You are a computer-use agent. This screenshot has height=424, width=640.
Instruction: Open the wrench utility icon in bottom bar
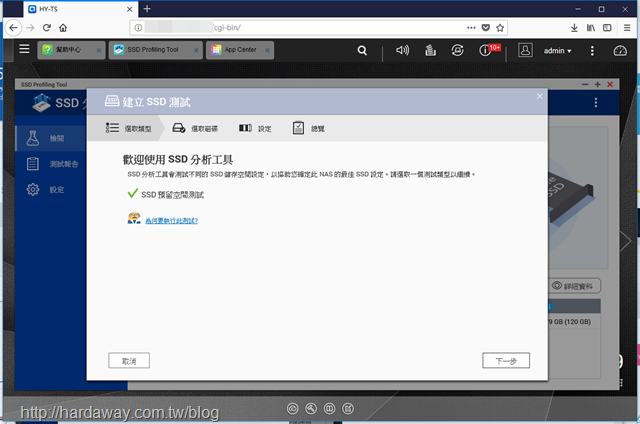click(311, 408)
